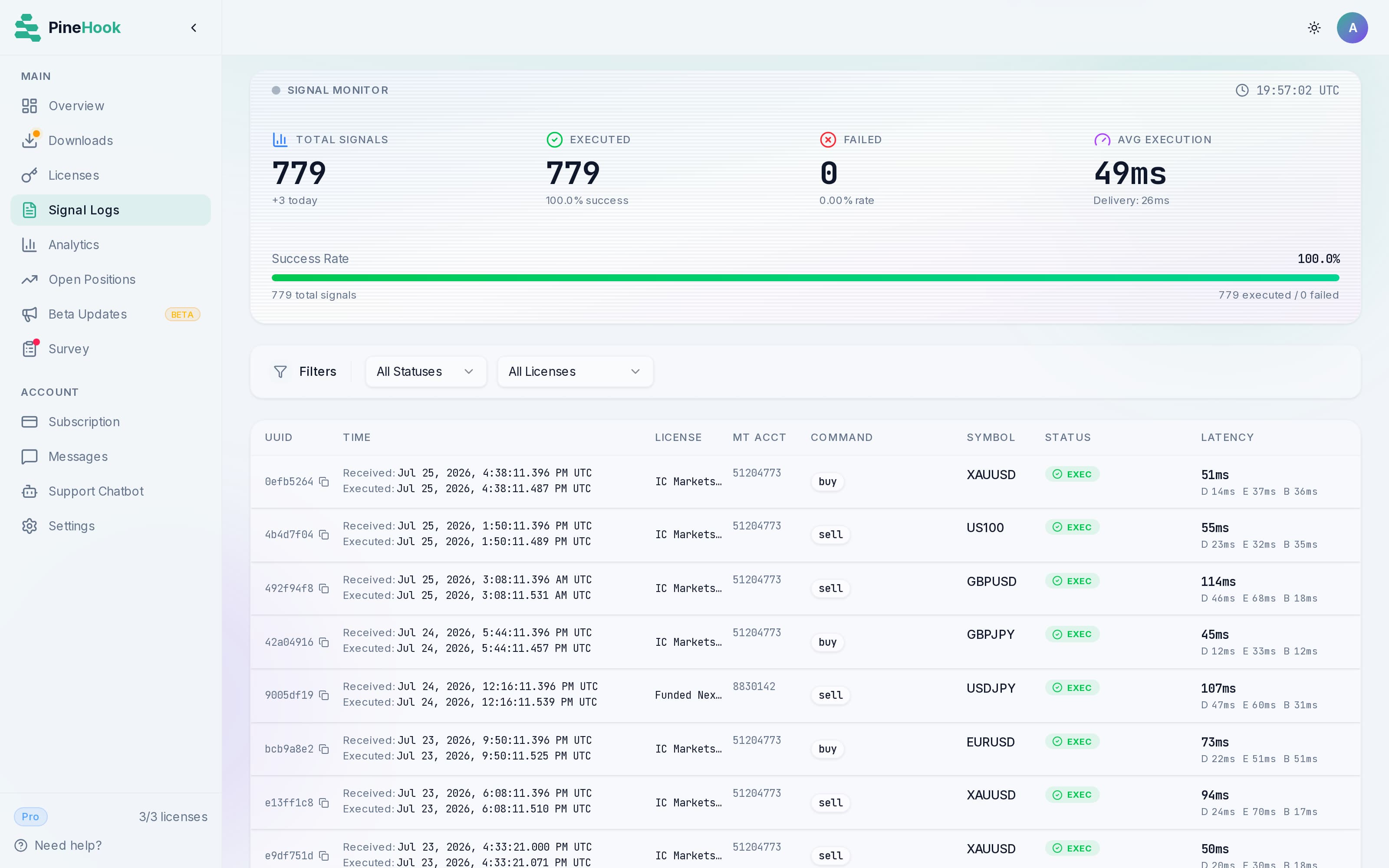Open the Survey page
Viewport: 1389px width, 868px height.
pyautogui.click(x=110, y=349)
